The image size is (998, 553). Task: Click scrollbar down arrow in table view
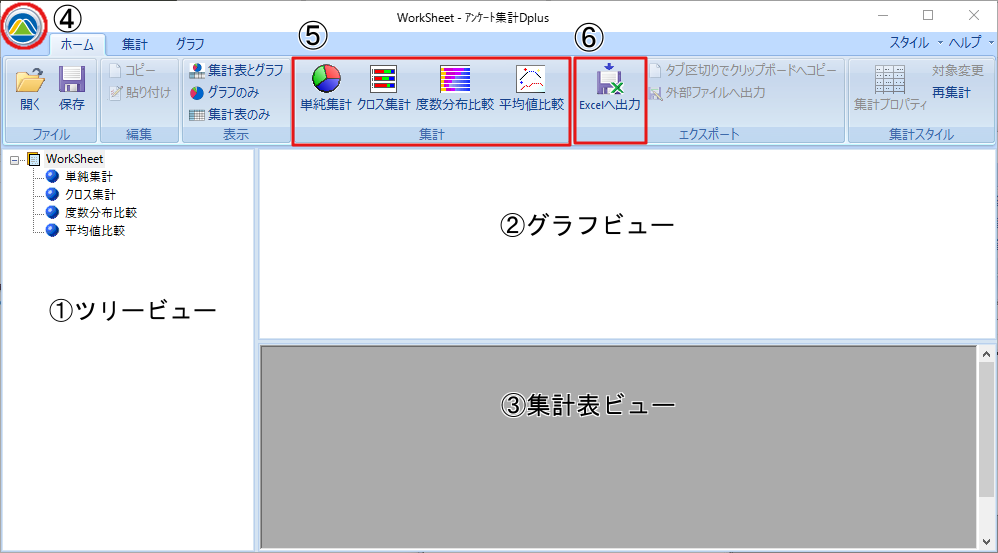(x=987, y=542)
